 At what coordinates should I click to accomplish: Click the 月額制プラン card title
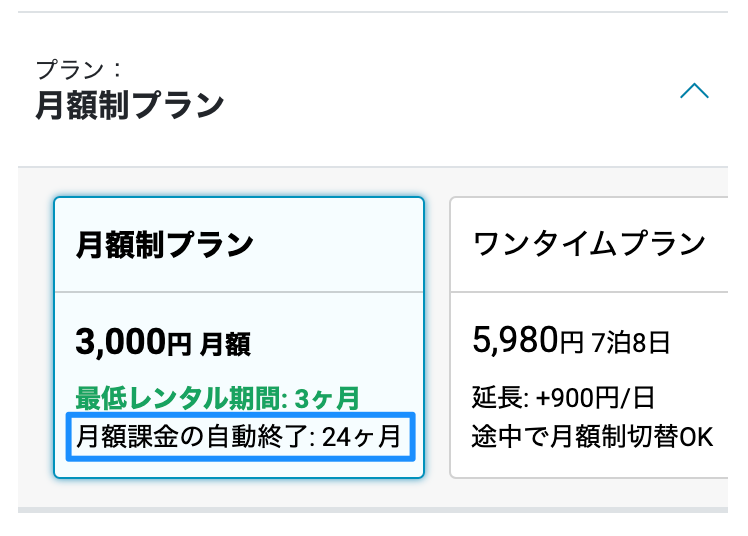(x=165, y=245)
